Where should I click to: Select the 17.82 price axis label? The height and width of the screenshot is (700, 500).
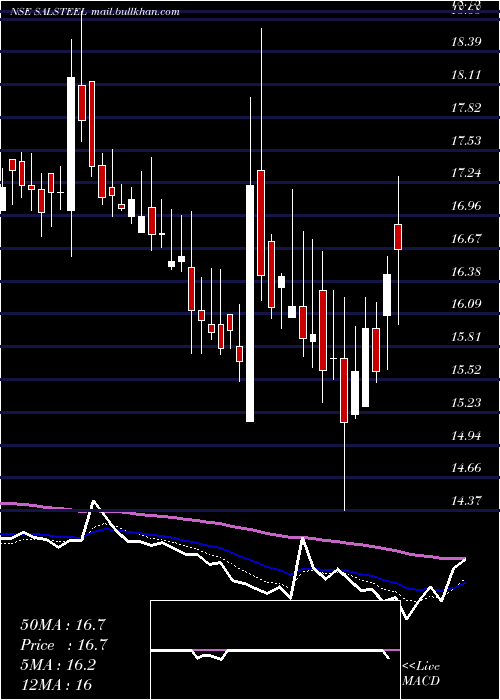(x=466, y=108)
